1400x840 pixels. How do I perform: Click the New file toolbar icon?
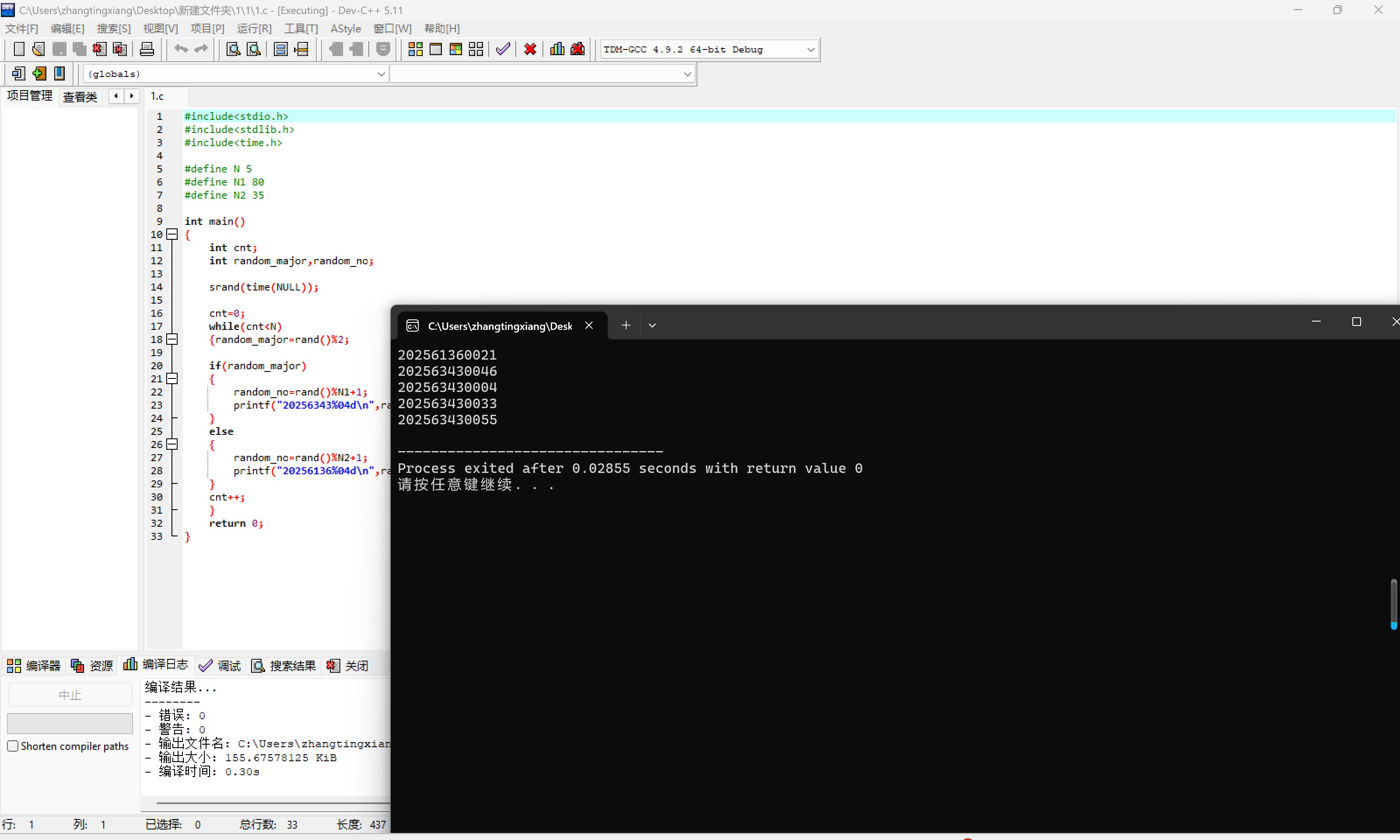pos(19,49)
